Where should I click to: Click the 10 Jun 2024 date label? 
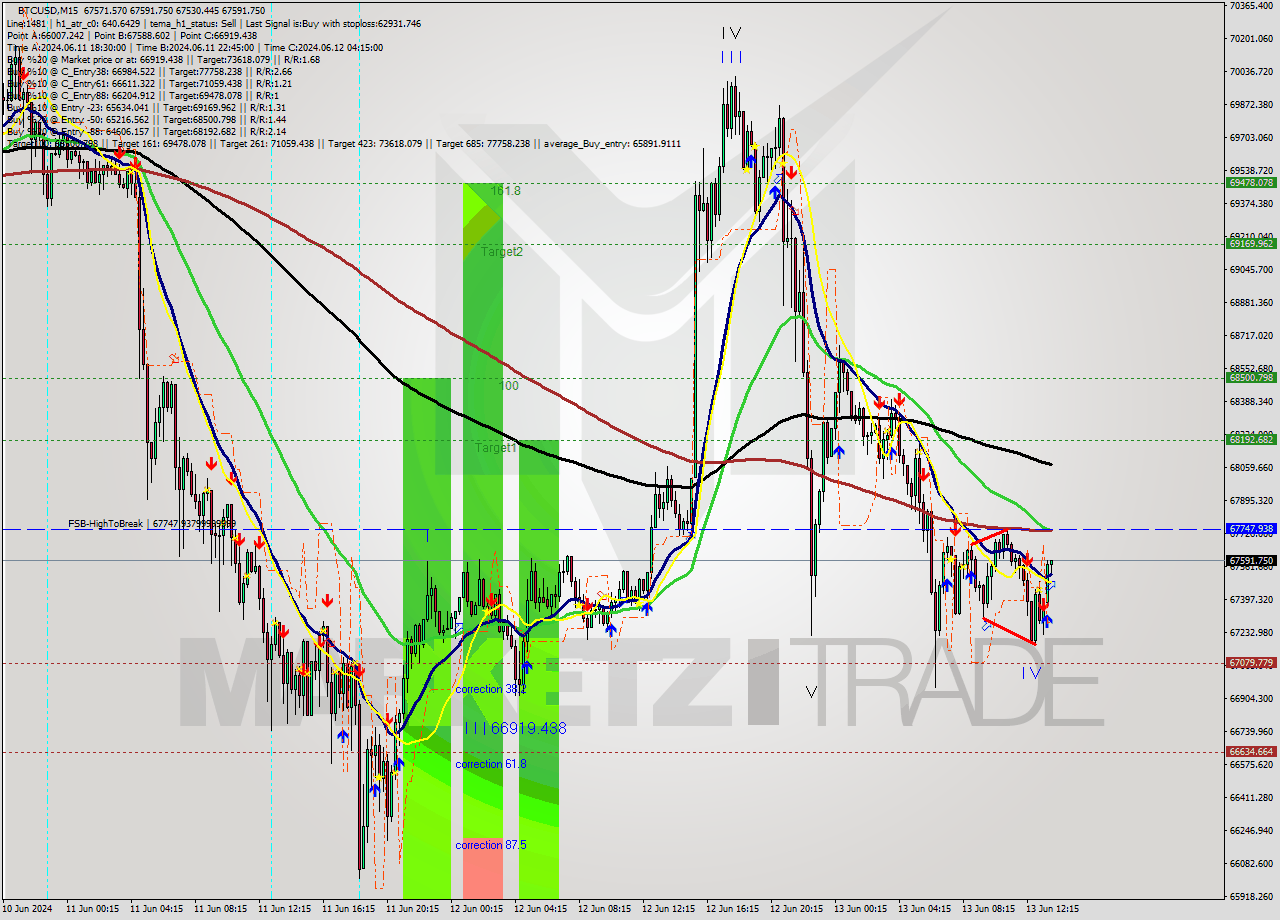click(26, 910)
